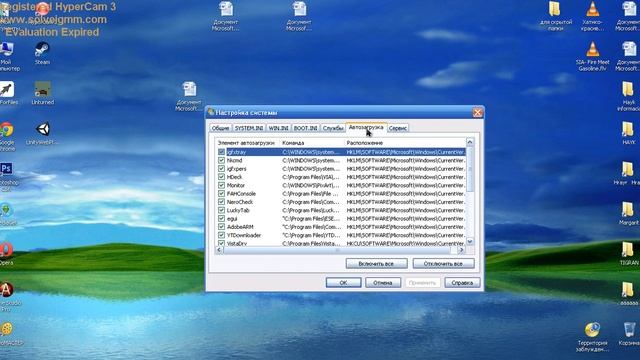Click the startup list scroll-down arrow
This screenshot has width=640, height=360.
tap(470, 242)
